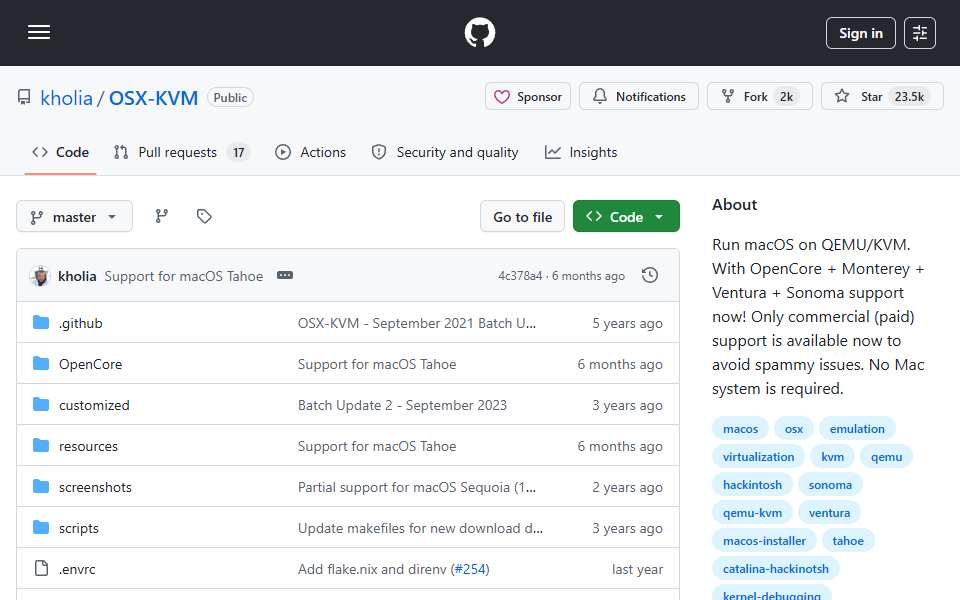The height and width of the screenshot is (600, 960).
Task: Open the virtualization topic tag
Action: click(758, 457)
